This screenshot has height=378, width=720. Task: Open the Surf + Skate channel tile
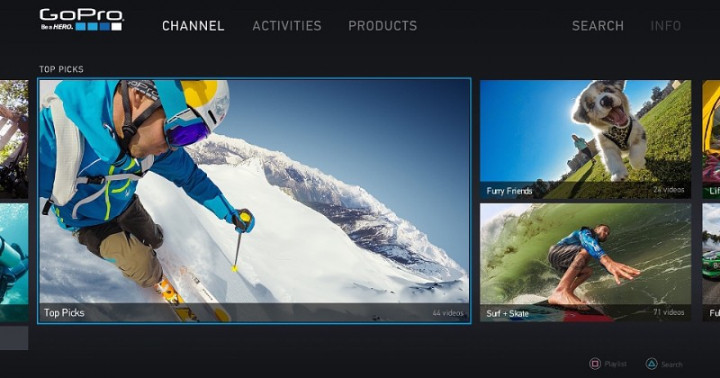click(x=585, y=262)
